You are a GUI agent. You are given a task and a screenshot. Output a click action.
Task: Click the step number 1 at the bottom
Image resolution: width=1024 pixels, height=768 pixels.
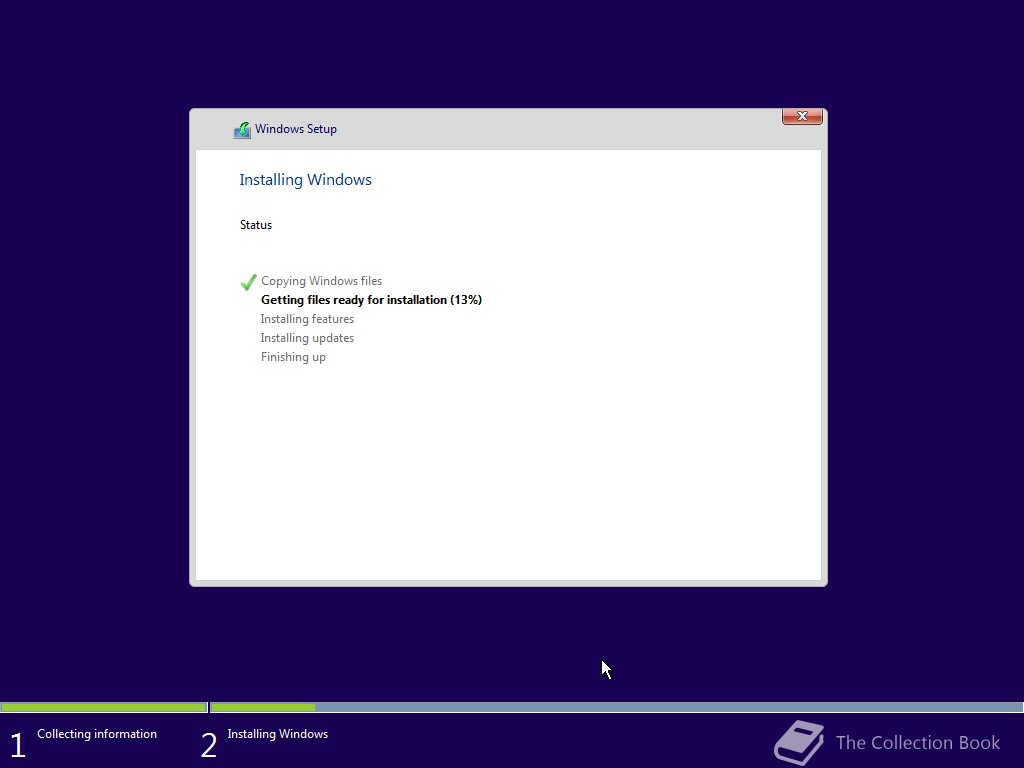(18, 745)
